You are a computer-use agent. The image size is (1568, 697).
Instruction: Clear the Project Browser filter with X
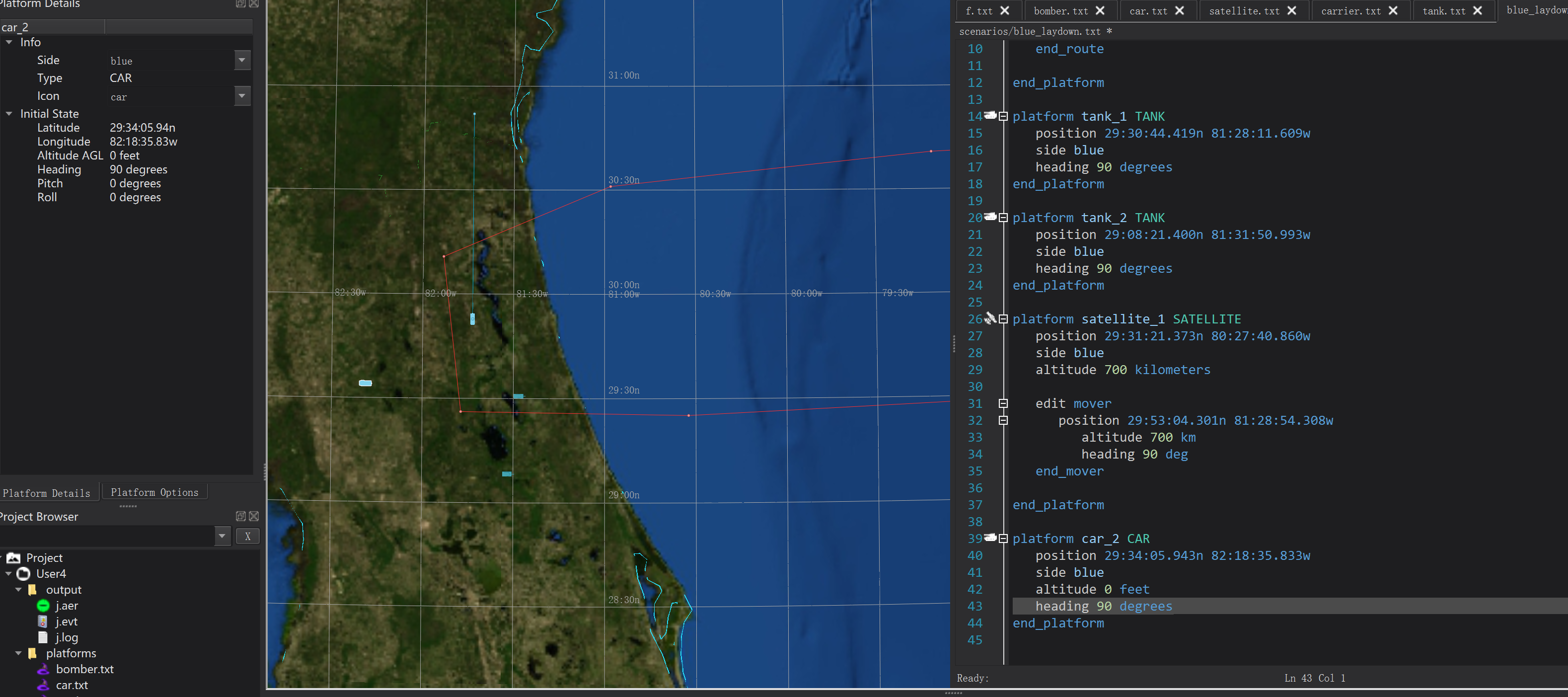(x=247, y=537)
